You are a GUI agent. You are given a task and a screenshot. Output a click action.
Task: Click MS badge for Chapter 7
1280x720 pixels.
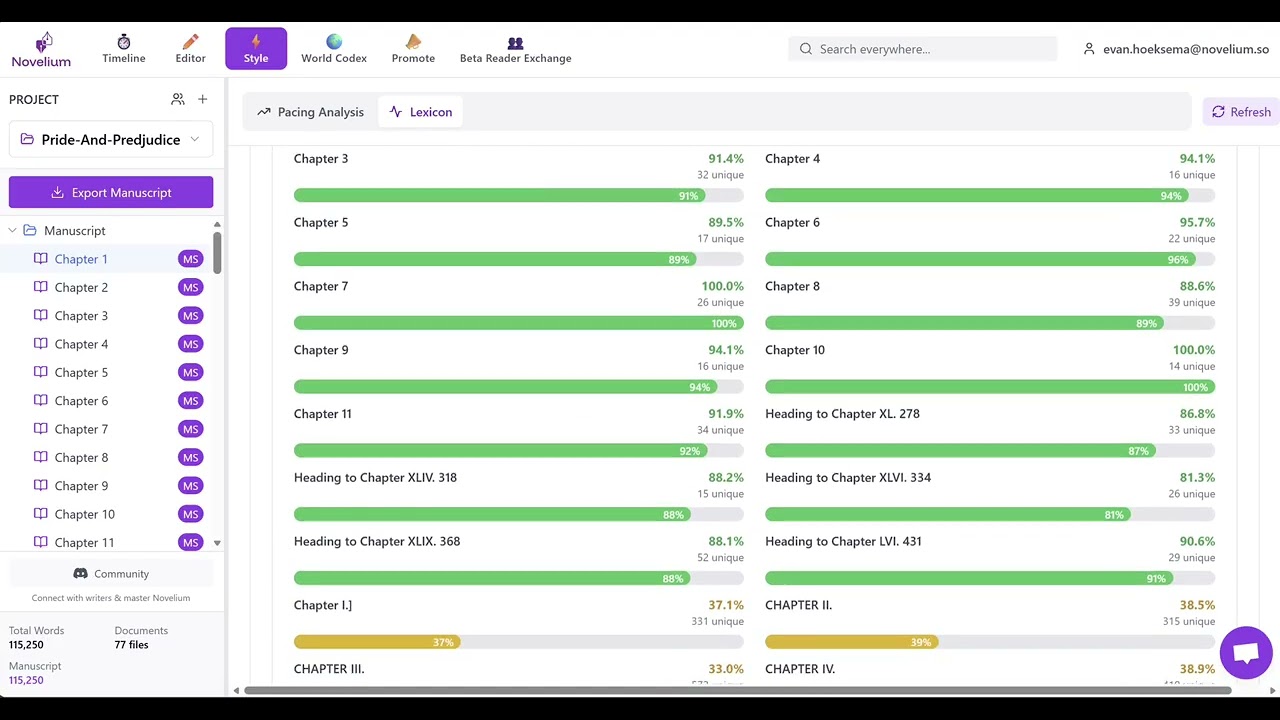point(190,429)
